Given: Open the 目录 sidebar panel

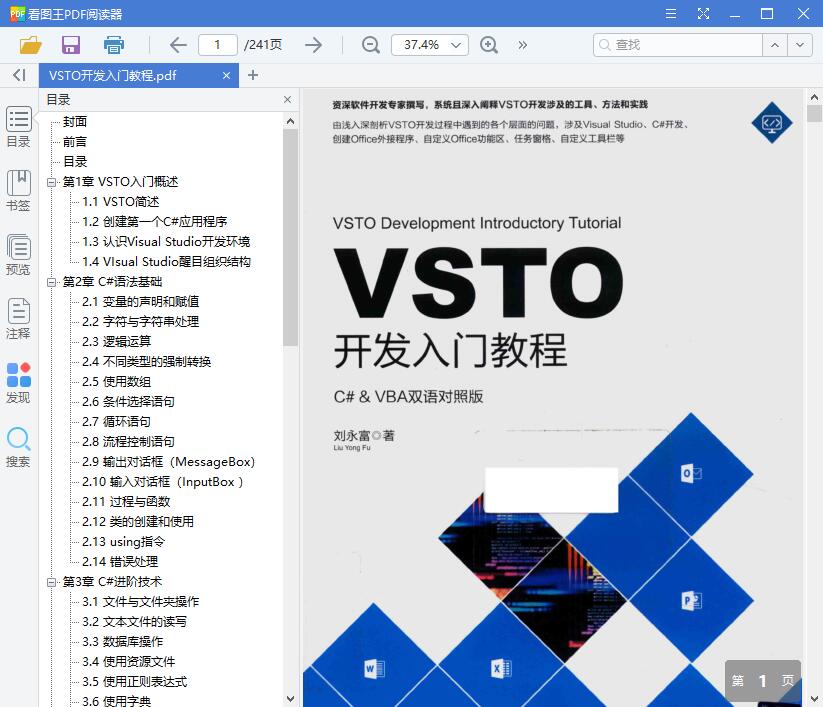Looking at the screenshot, I should tap(18, 127).
